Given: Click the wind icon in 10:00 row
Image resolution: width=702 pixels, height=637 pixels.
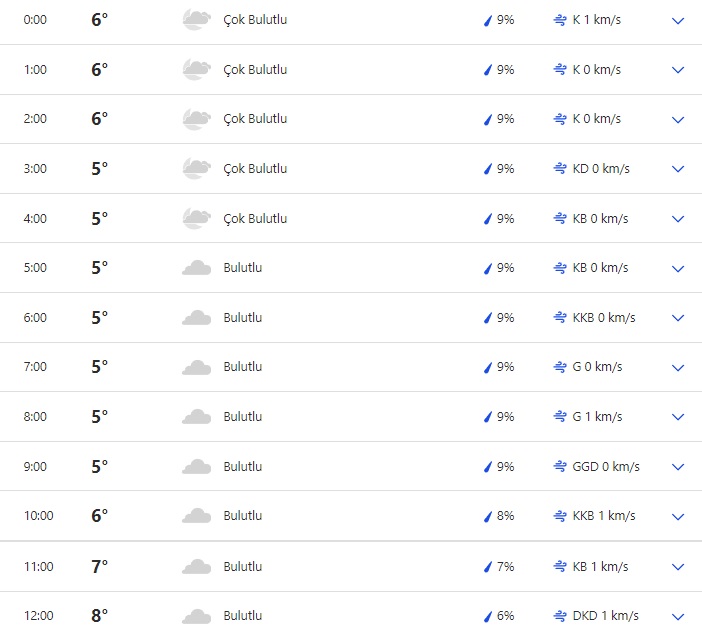Looking at the screenshot, I should 560,516.
